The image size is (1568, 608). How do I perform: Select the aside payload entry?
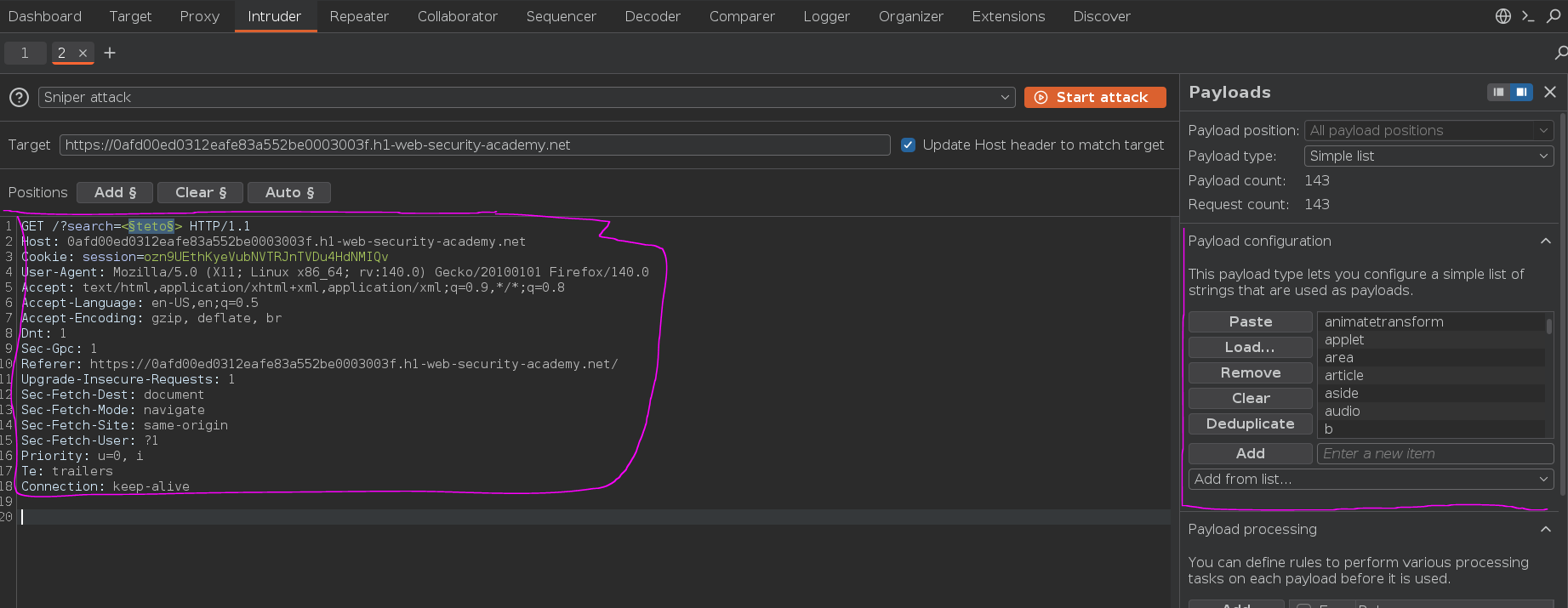point(1431,393)
